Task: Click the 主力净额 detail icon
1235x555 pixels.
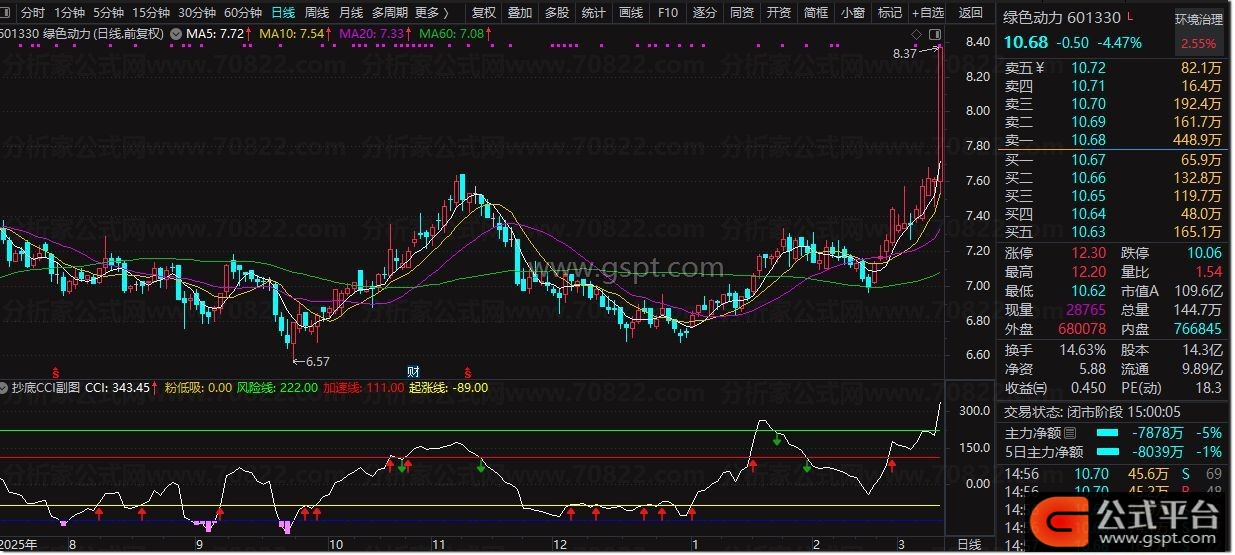Action: coord(1071,433)
